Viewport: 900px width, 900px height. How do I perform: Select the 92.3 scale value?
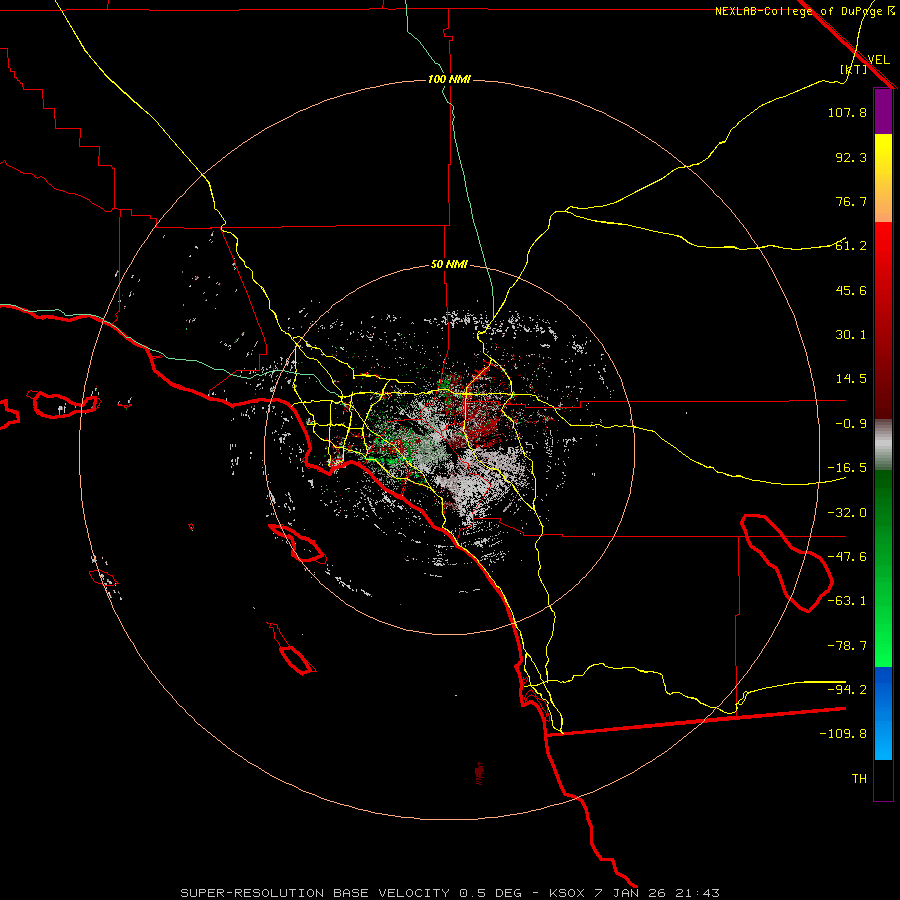(x=851, y=157)
